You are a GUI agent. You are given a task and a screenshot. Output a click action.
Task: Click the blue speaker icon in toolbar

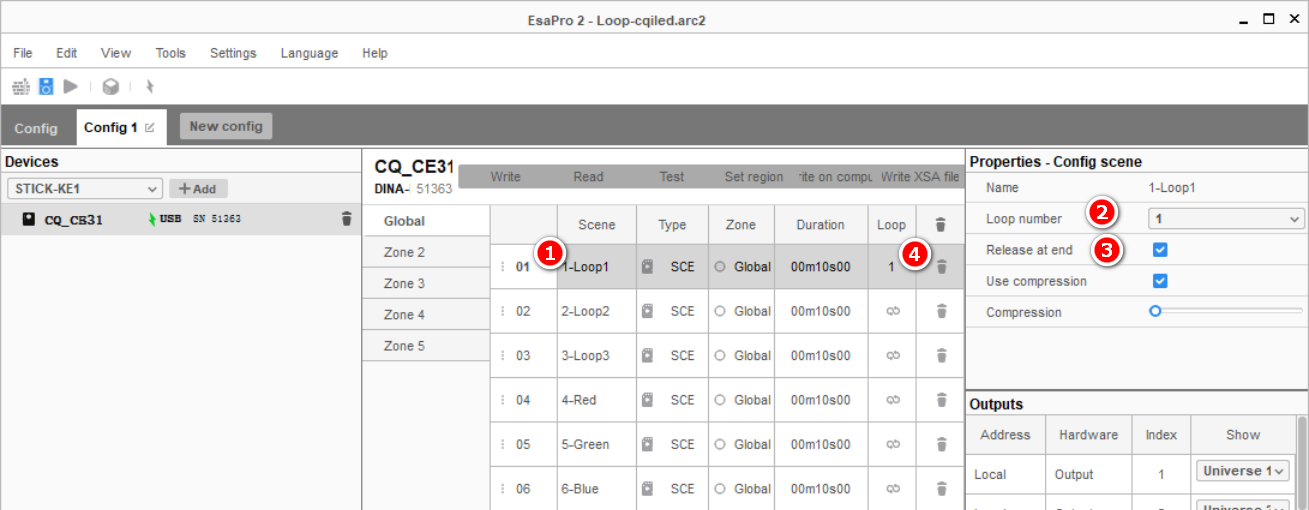(x=46, y=87)
